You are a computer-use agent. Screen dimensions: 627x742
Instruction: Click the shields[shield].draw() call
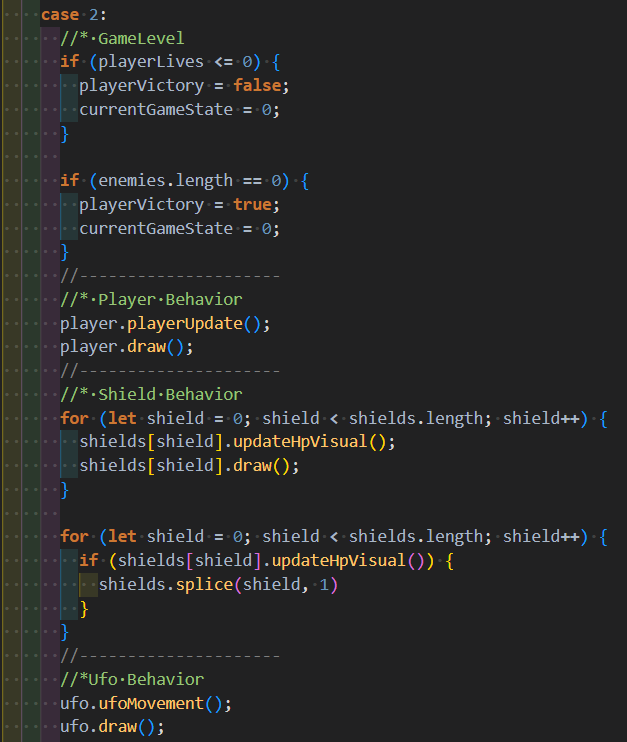tap(189, 466)
